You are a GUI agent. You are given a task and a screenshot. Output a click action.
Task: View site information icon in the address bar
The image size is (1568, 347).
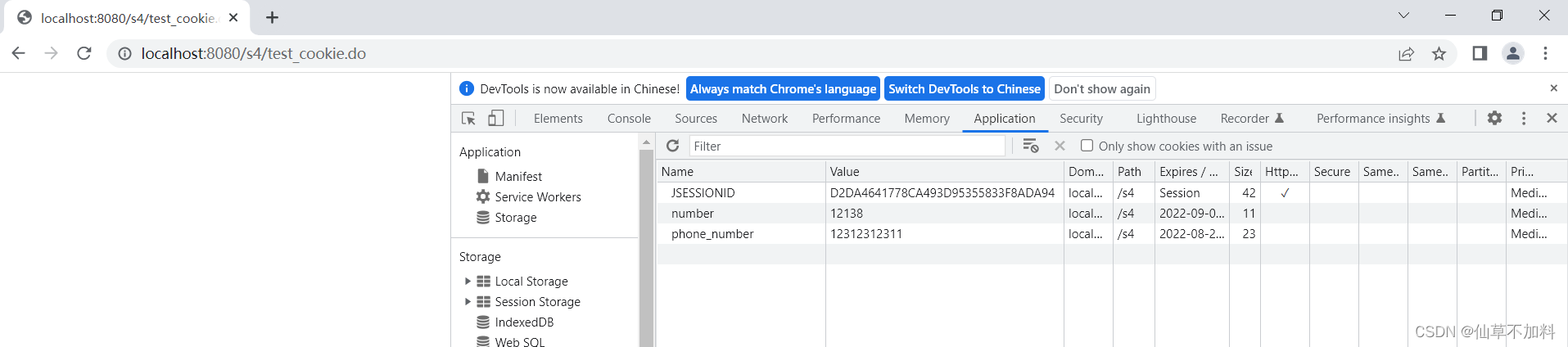124,53
